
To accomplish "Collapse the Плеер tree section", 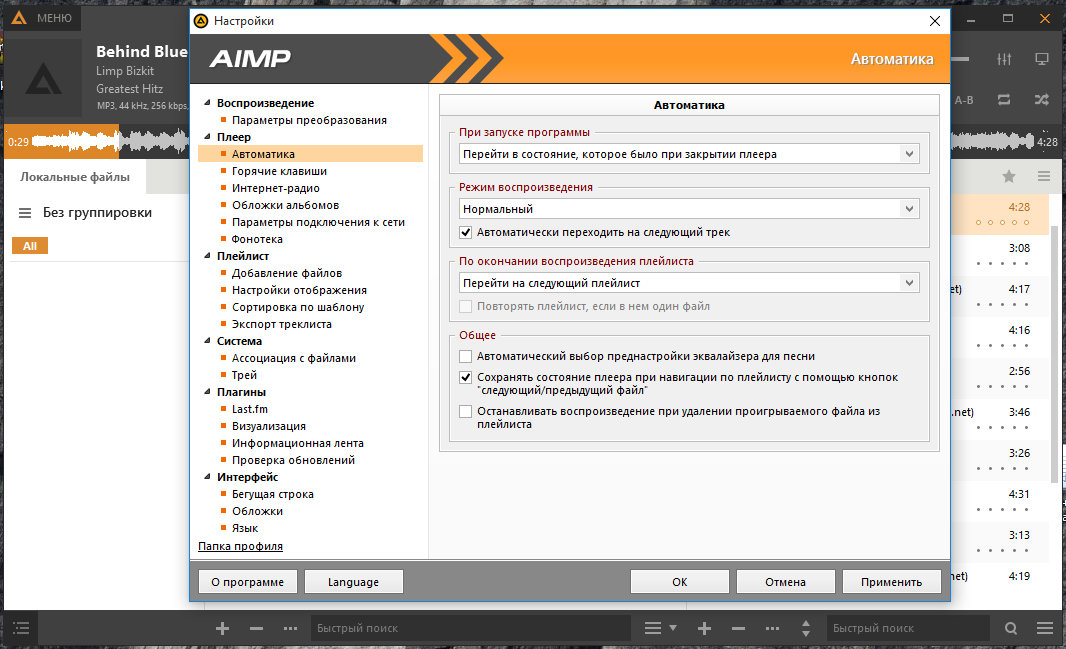I will point(207,137).
